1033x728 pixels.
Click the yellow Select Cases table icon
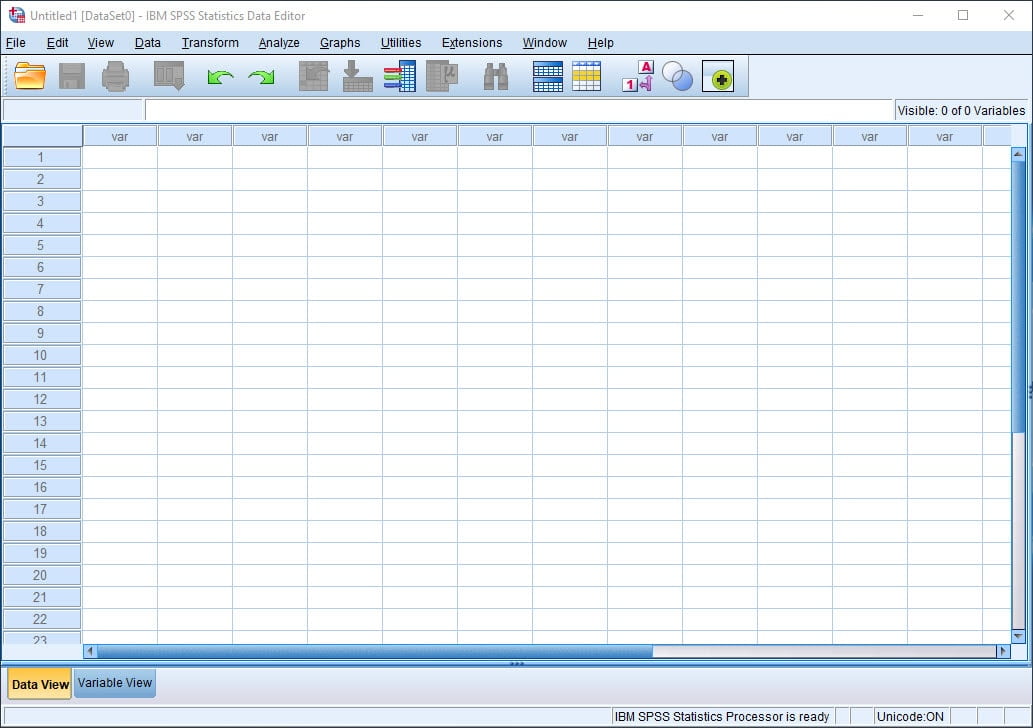[x=586, y=76]
